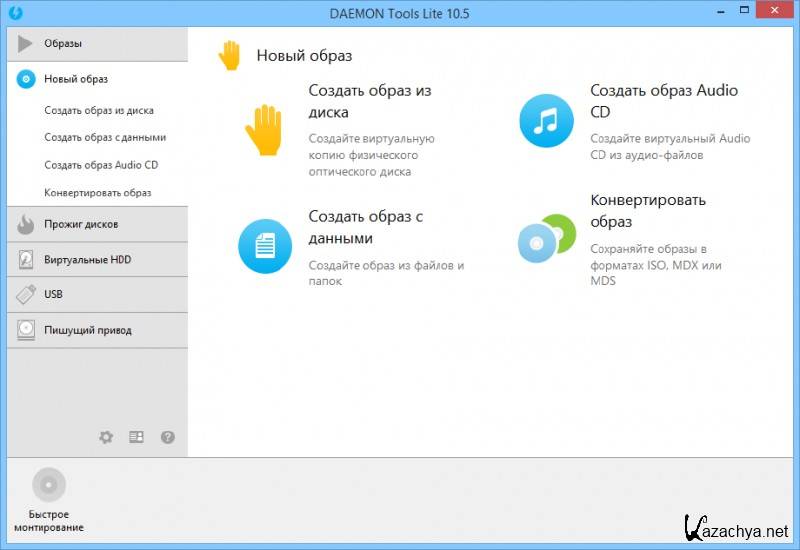Click the green and blue discs convert icon
This screenshot has height=550, width=800.
546,239
